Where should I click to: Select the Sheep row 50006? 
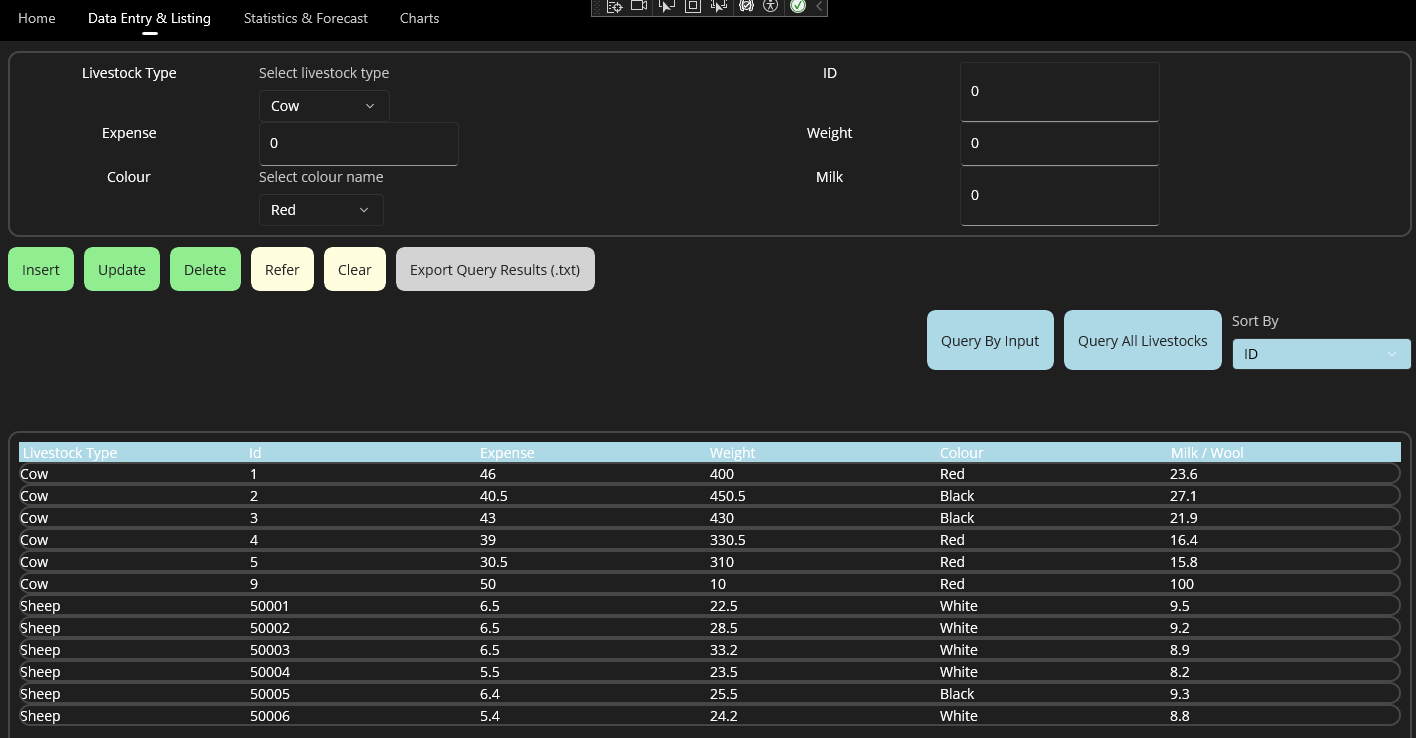click(x=709, y=716)
